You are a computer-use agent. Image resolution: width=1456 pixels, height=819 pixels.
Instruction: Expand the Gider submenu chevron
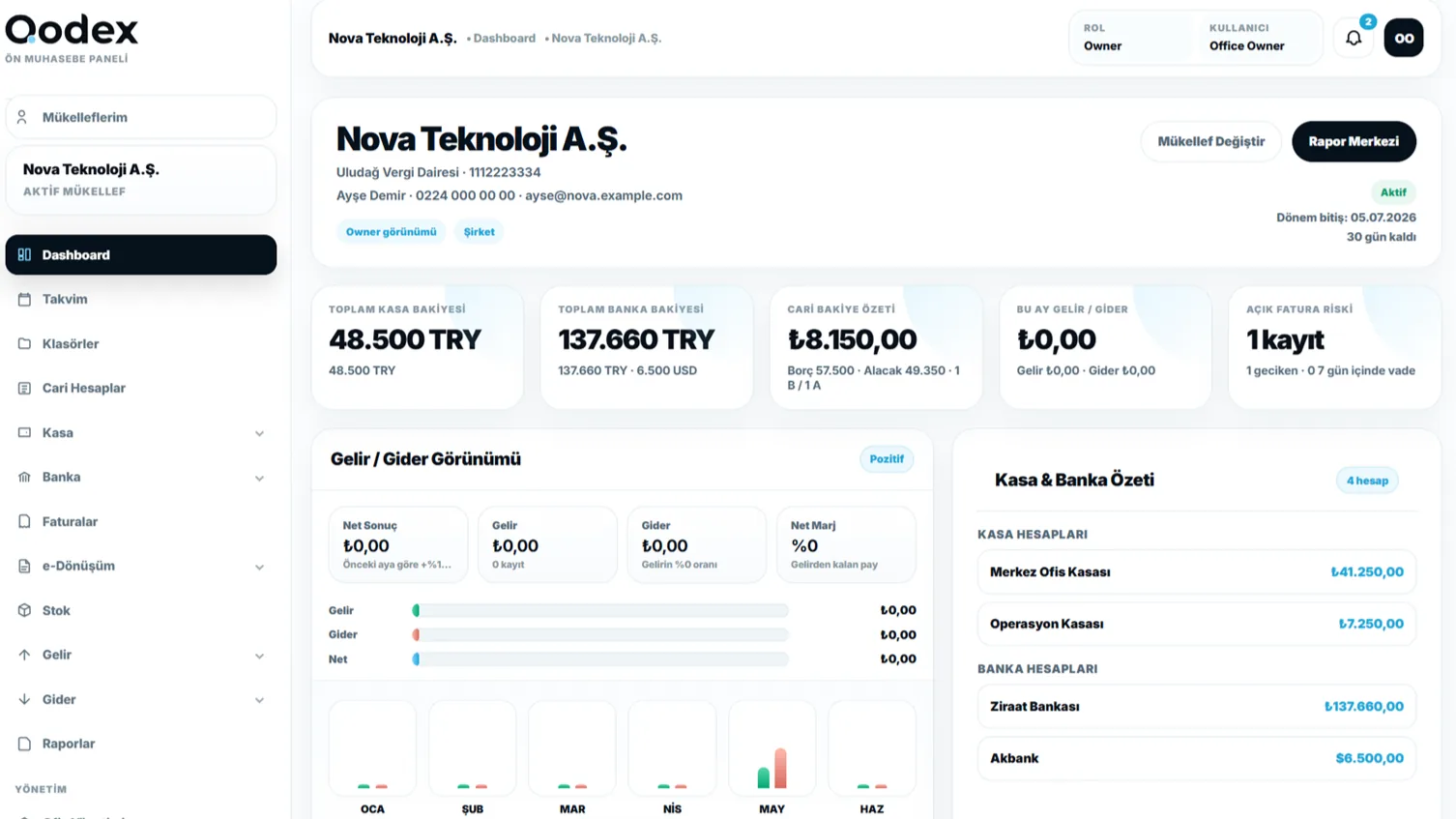point(259,700)
